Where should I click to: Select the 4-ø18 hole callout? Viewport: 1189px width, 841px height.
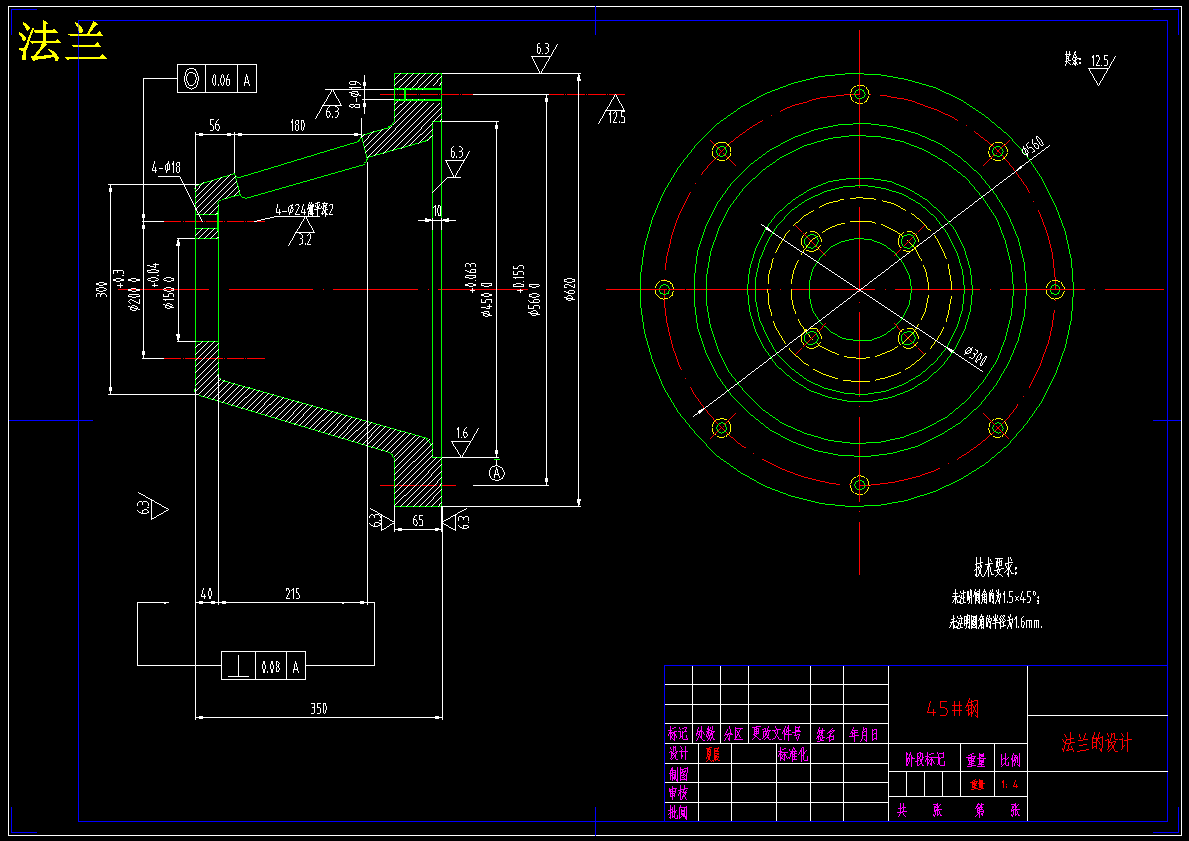click(x=166, y=168)
